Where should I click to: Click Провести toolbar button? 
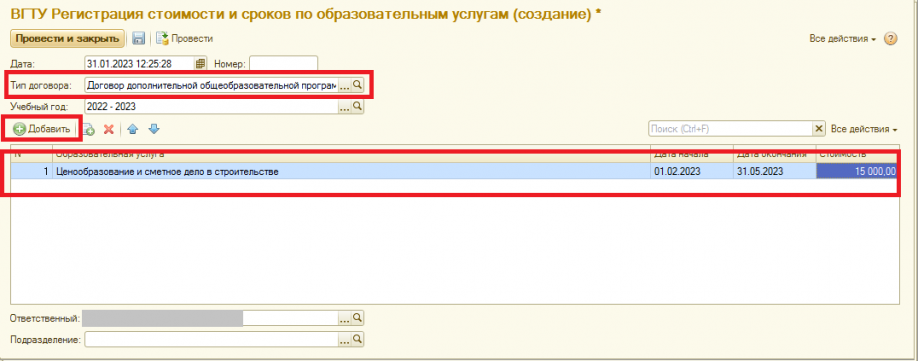click(x=184, y=39)
